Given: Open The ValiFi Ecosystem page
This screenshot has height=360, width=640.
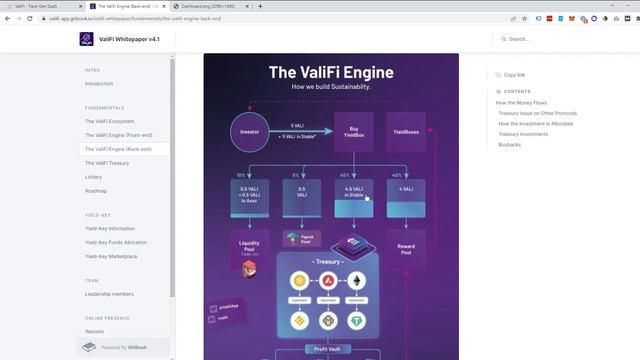Looking at the screenshot, I should click(x=109, y=121).
